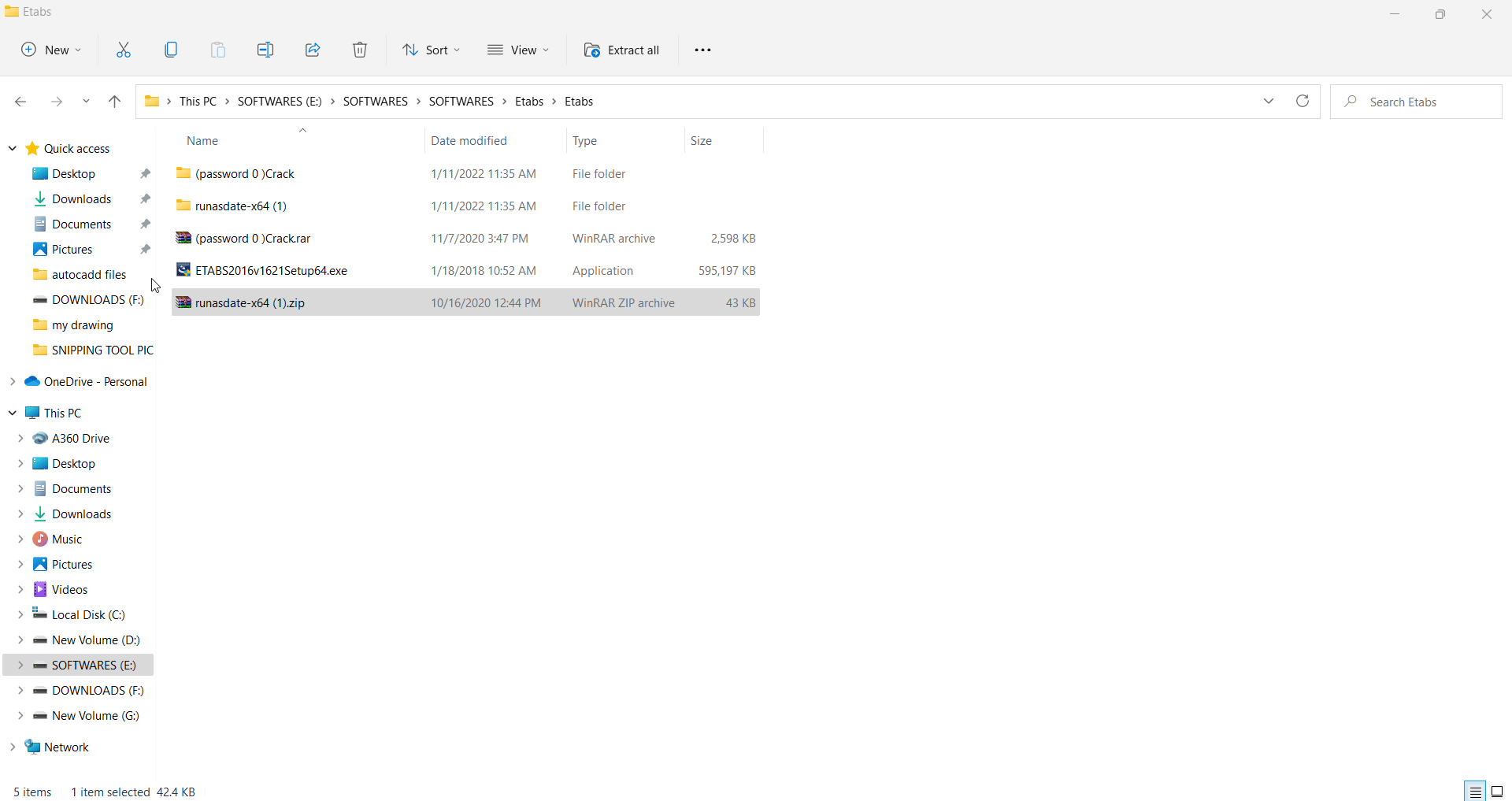1512x801 pixels.
Task: Click Extract all button
Action: click(621, 50)
